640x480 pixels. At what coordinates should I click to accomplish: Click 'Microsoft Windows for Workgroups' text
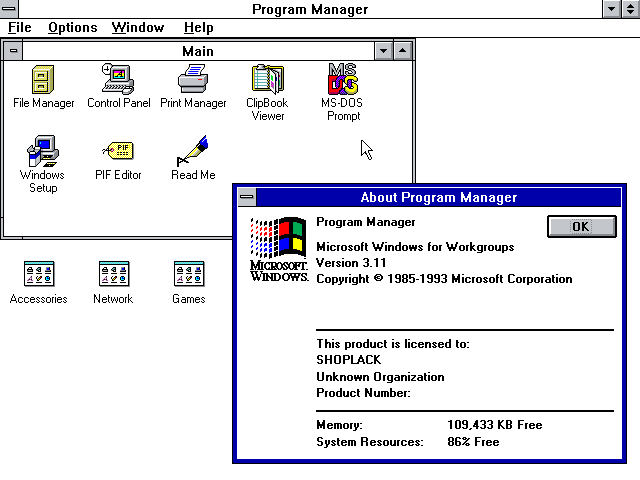[415, 247]
